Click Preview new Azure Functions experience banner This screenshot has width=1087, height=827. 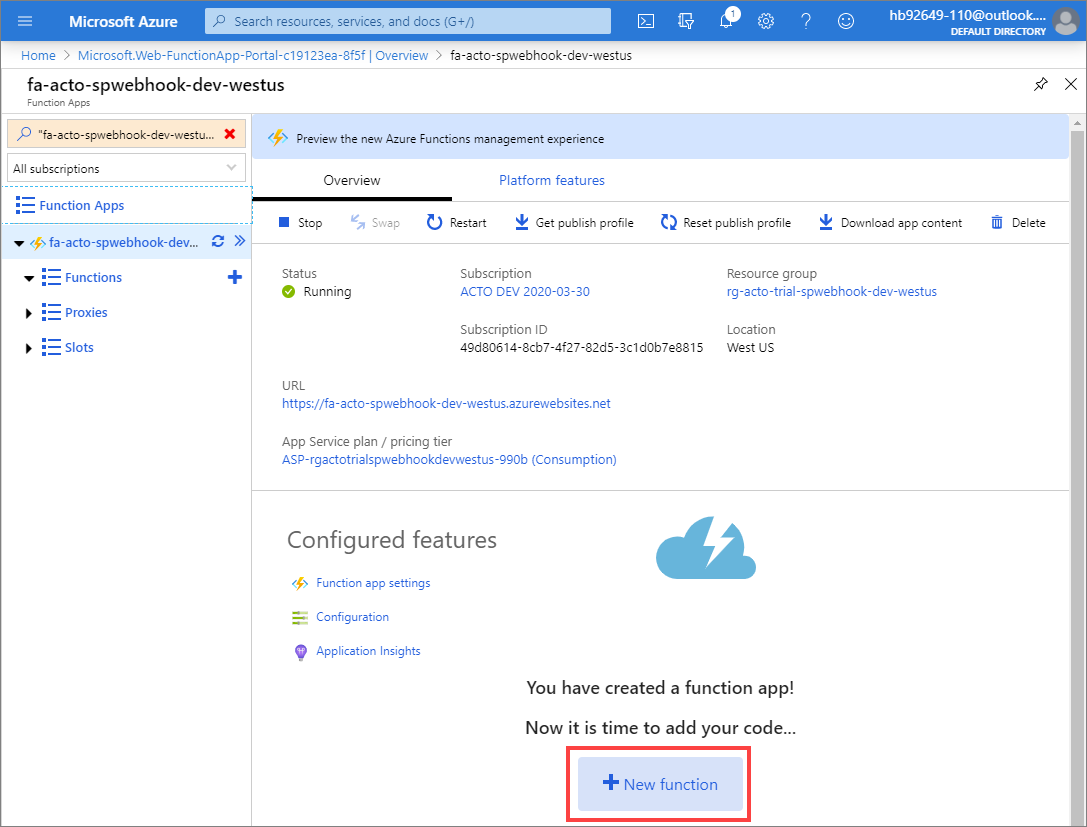point(660,138)
